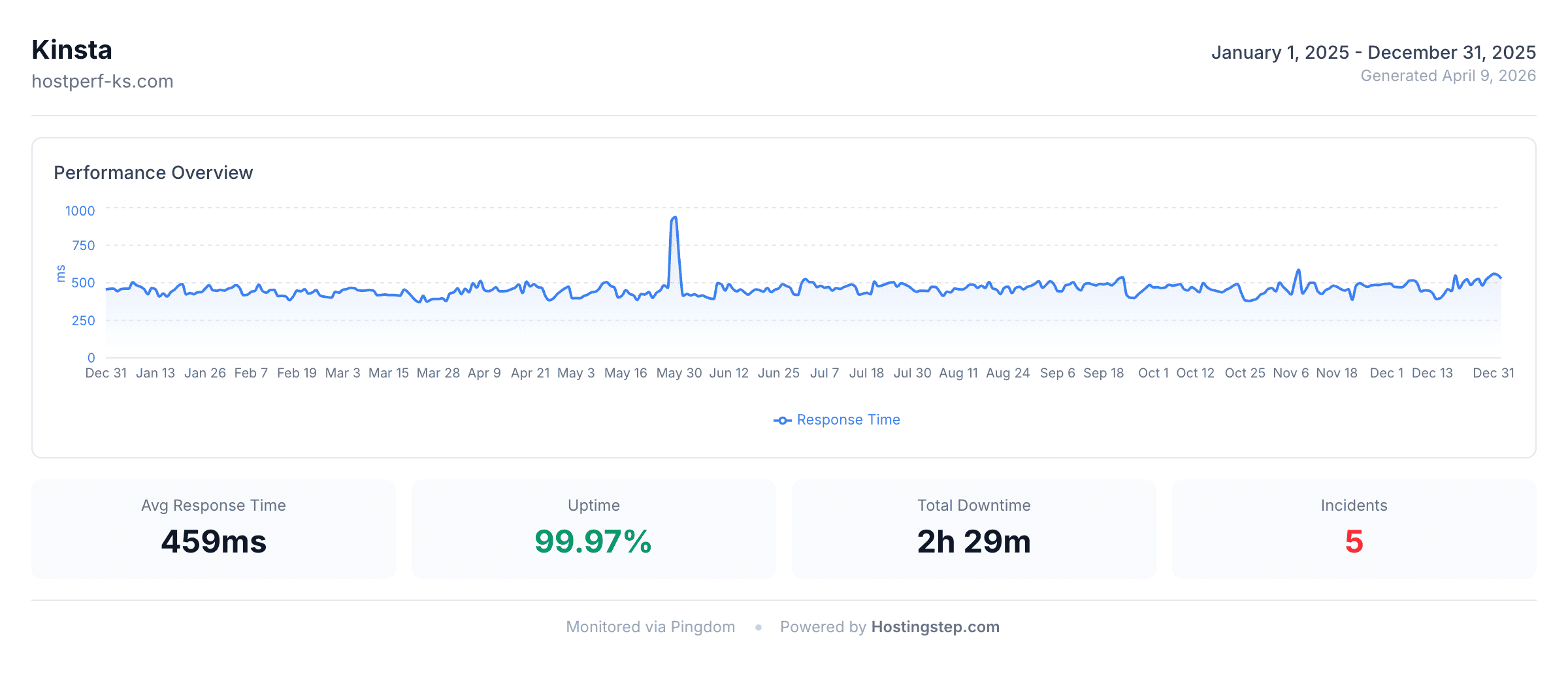This screenshot has width=1568, height=674.
Task: Click the Uptime card label
Action: (x=593, y=506)
